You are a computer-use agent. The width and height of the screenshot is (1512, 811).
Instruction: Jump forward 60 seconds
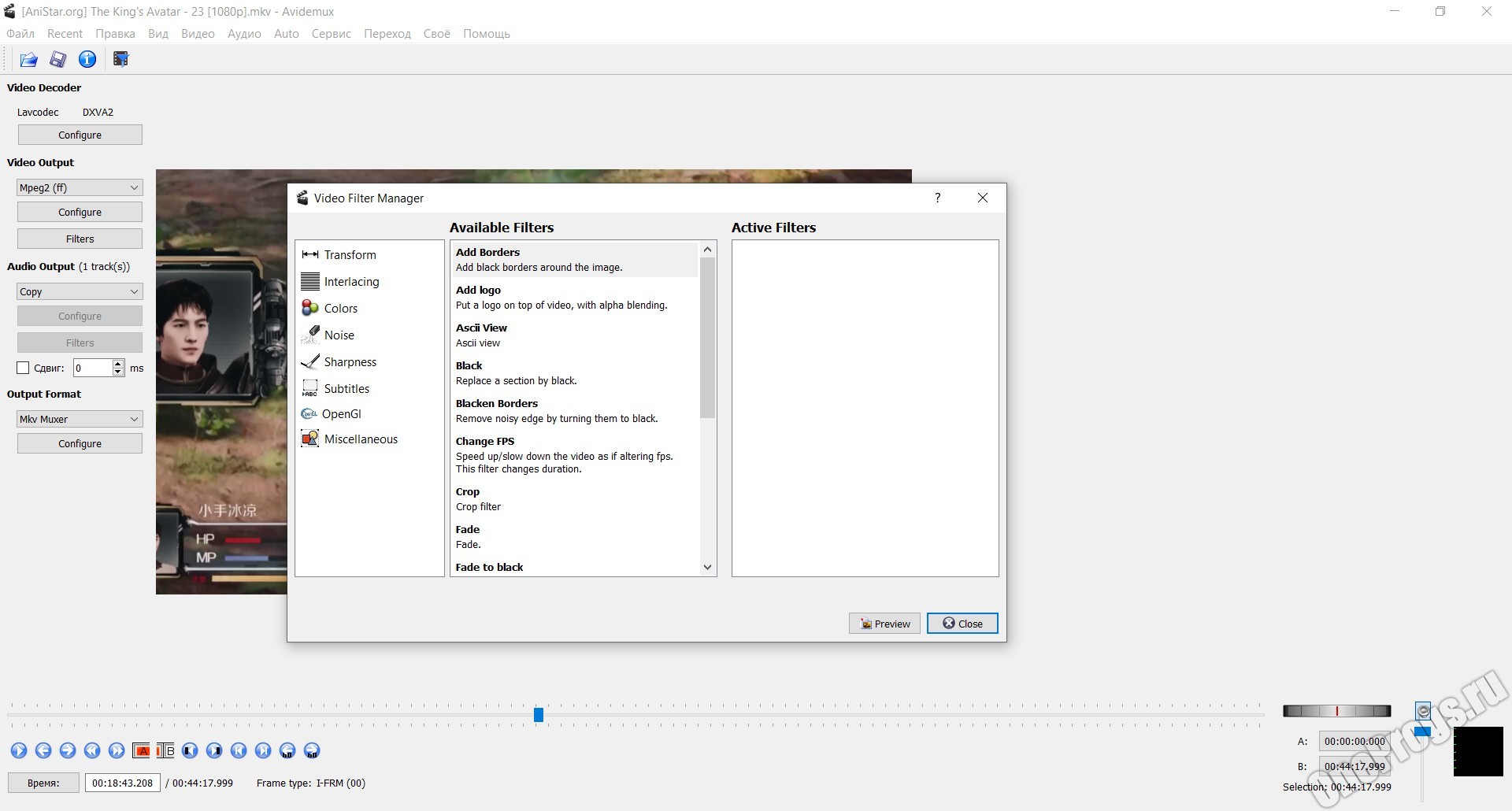coord(312,750)
